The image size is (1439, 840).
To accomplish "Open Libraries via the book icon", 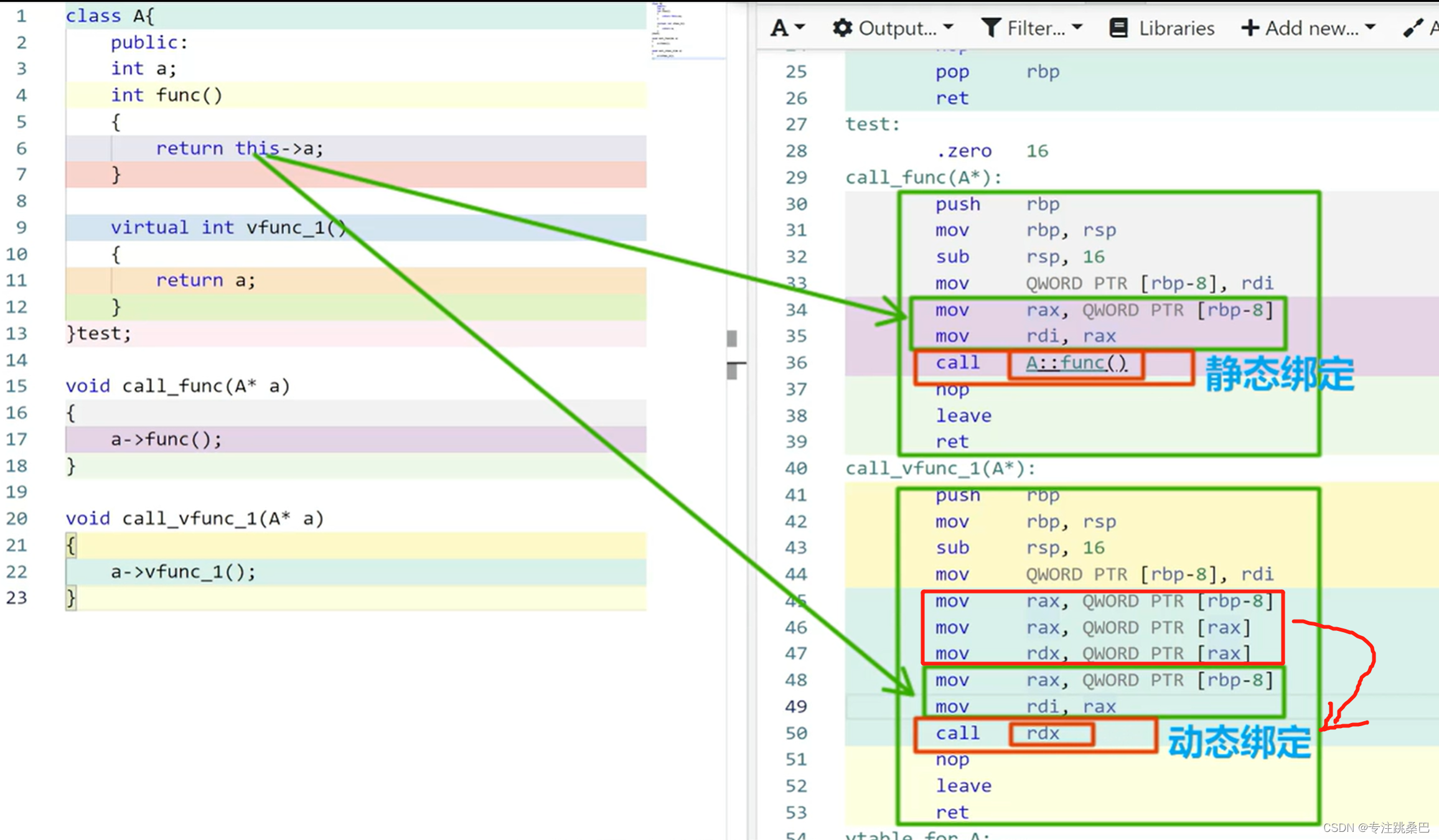I will coord(1118,28).
